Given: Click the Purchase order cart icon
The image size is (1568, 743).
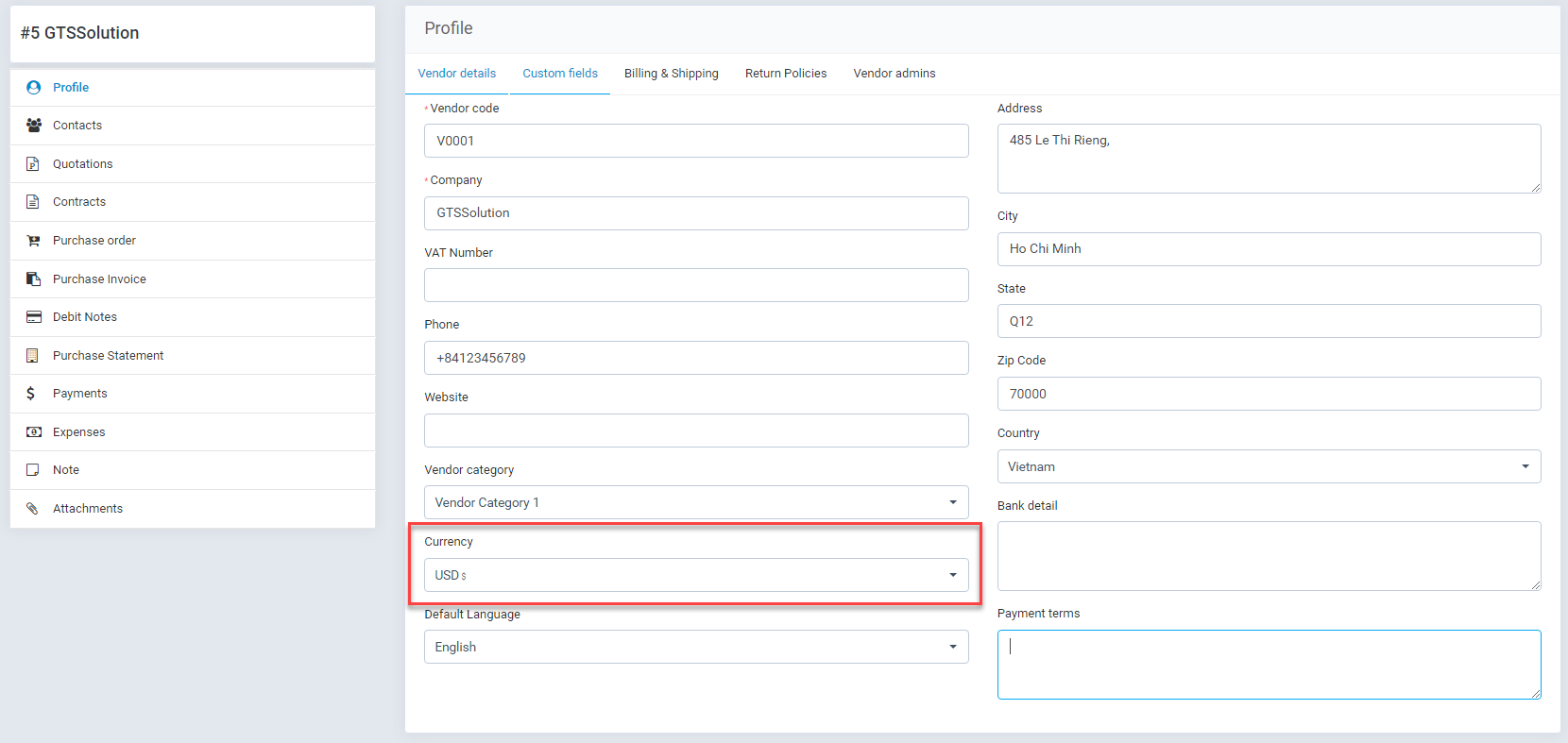Looking at the screenshot, I should click(34, 241).
